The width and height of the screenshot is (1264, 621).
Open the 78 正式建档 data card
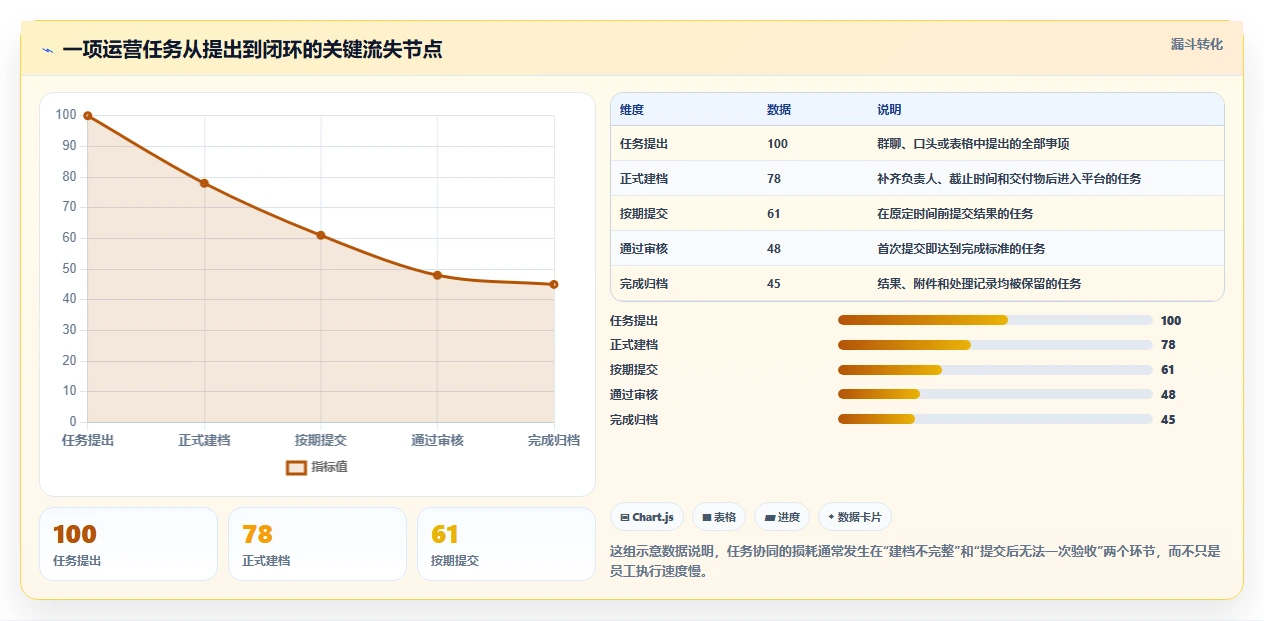317,544
